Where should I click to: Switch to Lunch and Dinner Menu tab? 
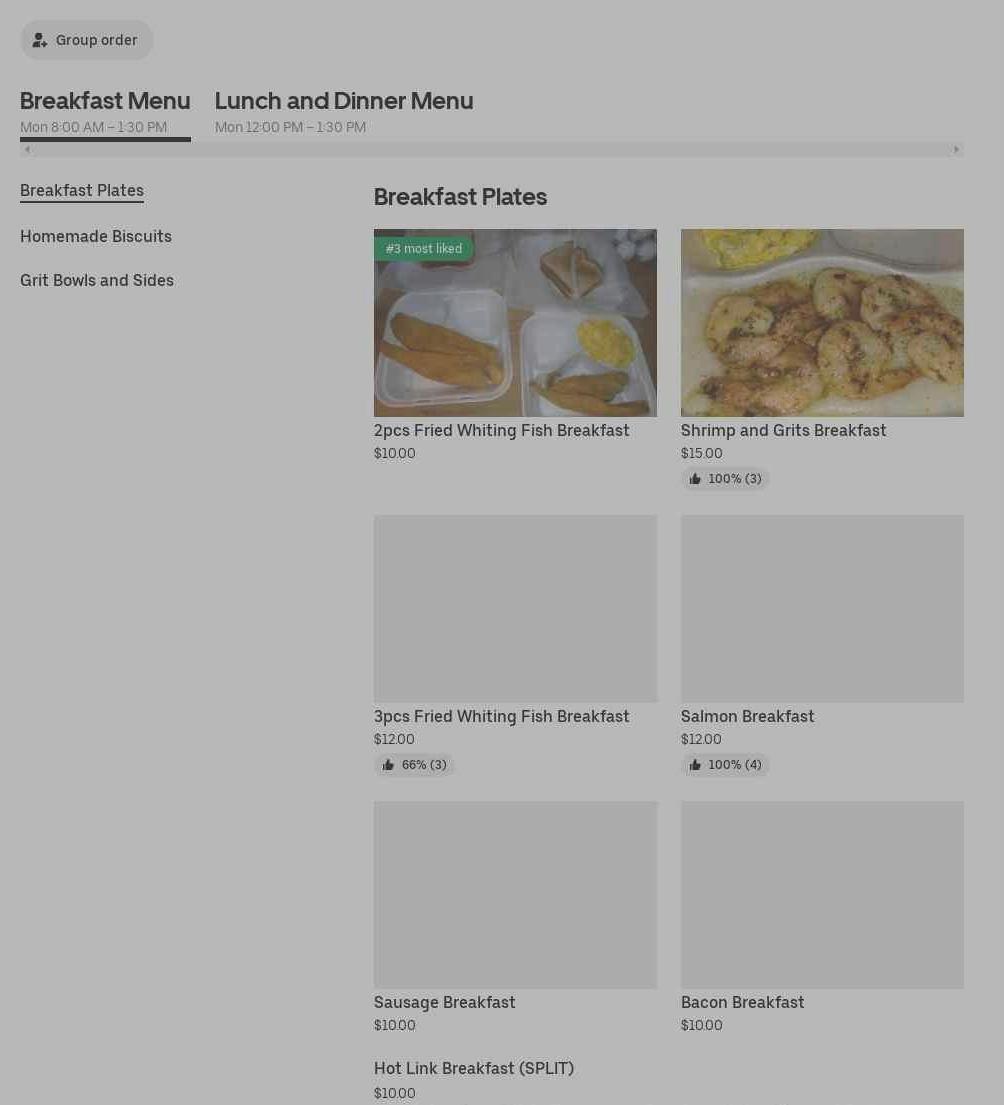[x=343, y=101]
